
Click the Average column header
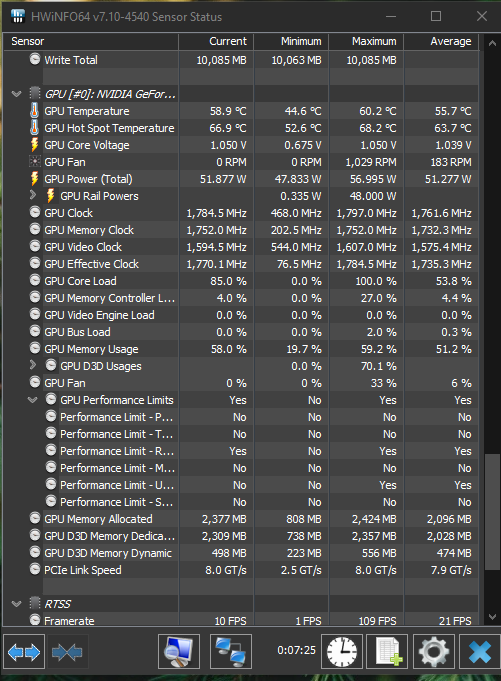click(x=441, y=41)
